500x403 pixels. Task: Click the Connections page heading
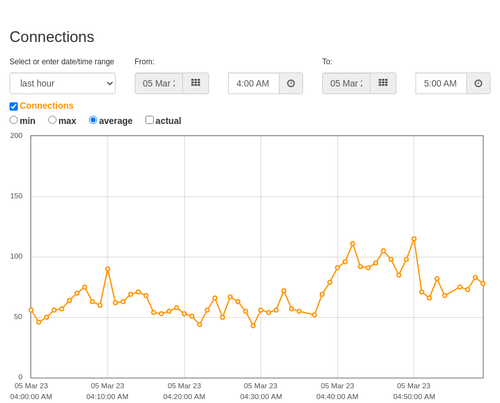point(52,37)
